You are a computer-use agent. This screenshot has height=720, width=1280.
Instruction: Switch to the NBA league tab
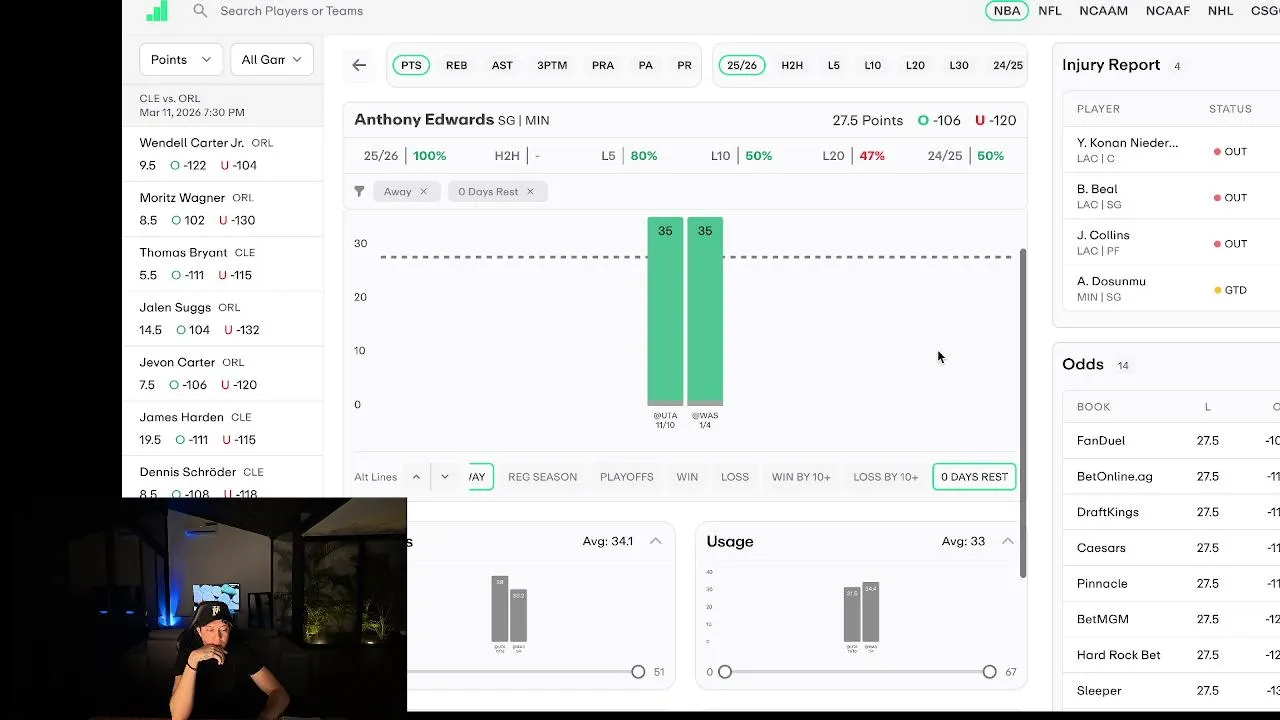pos(1007,11)
